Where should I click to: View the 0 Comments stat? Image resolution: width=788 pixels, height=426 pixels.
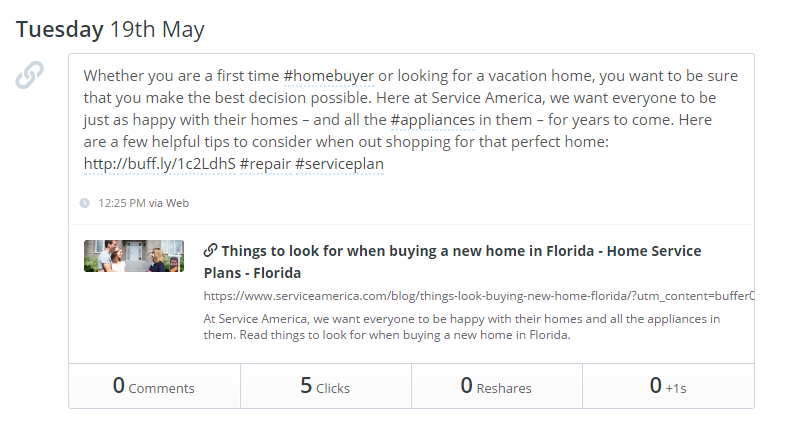pyautogui.click(x=154, y=386)
